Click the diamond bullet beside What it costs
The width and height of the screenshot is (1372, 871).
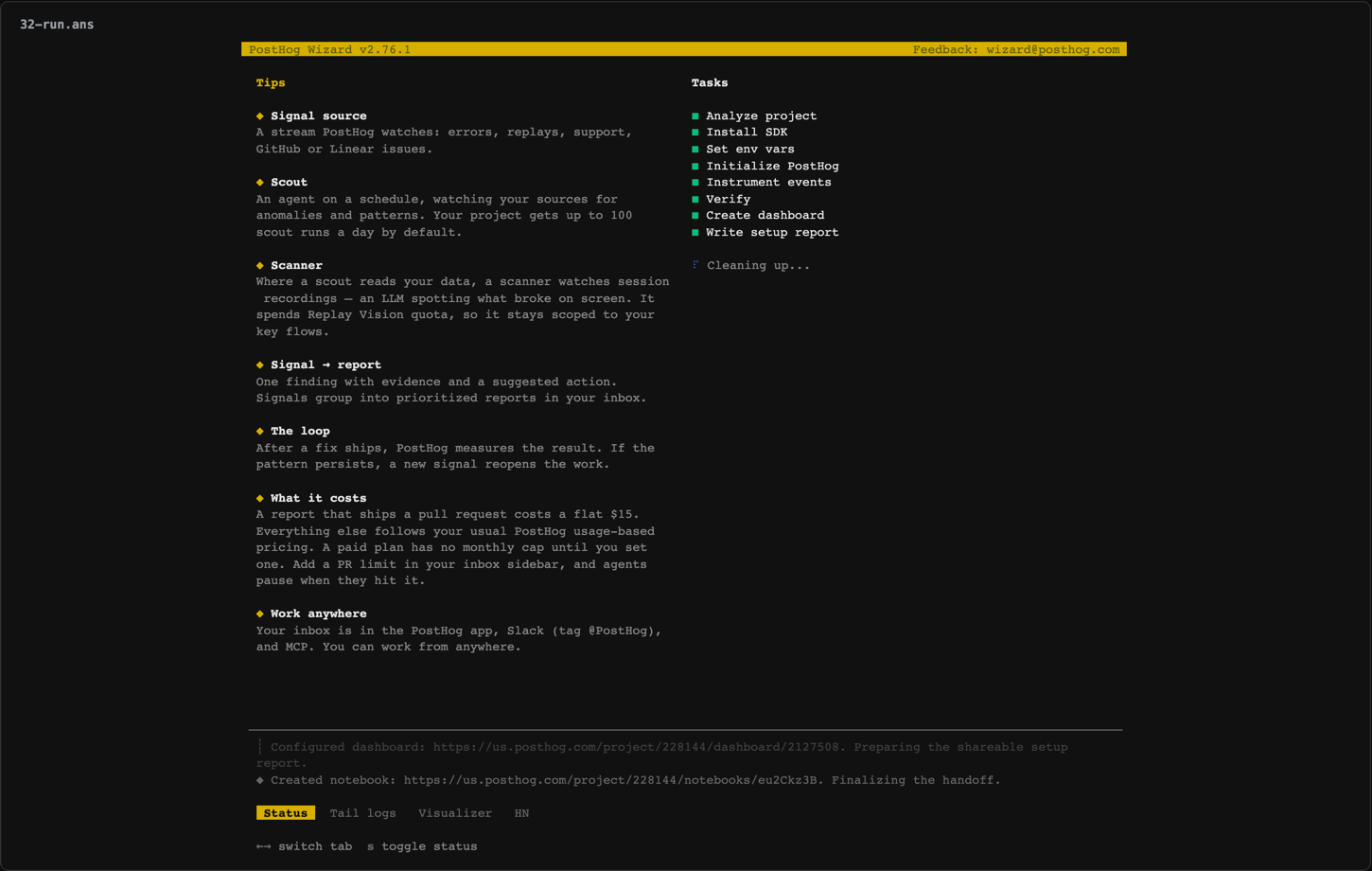(x=260, y=498)
